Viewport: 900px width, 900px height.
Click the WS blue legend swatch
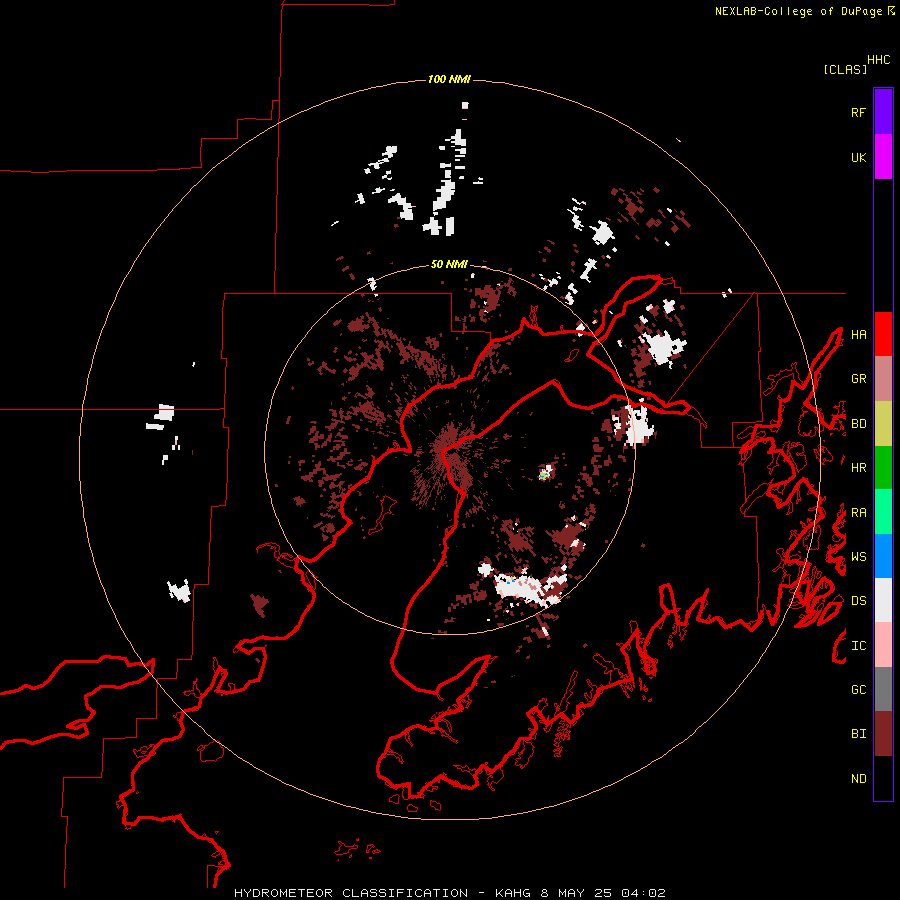(x=883, y=556)
